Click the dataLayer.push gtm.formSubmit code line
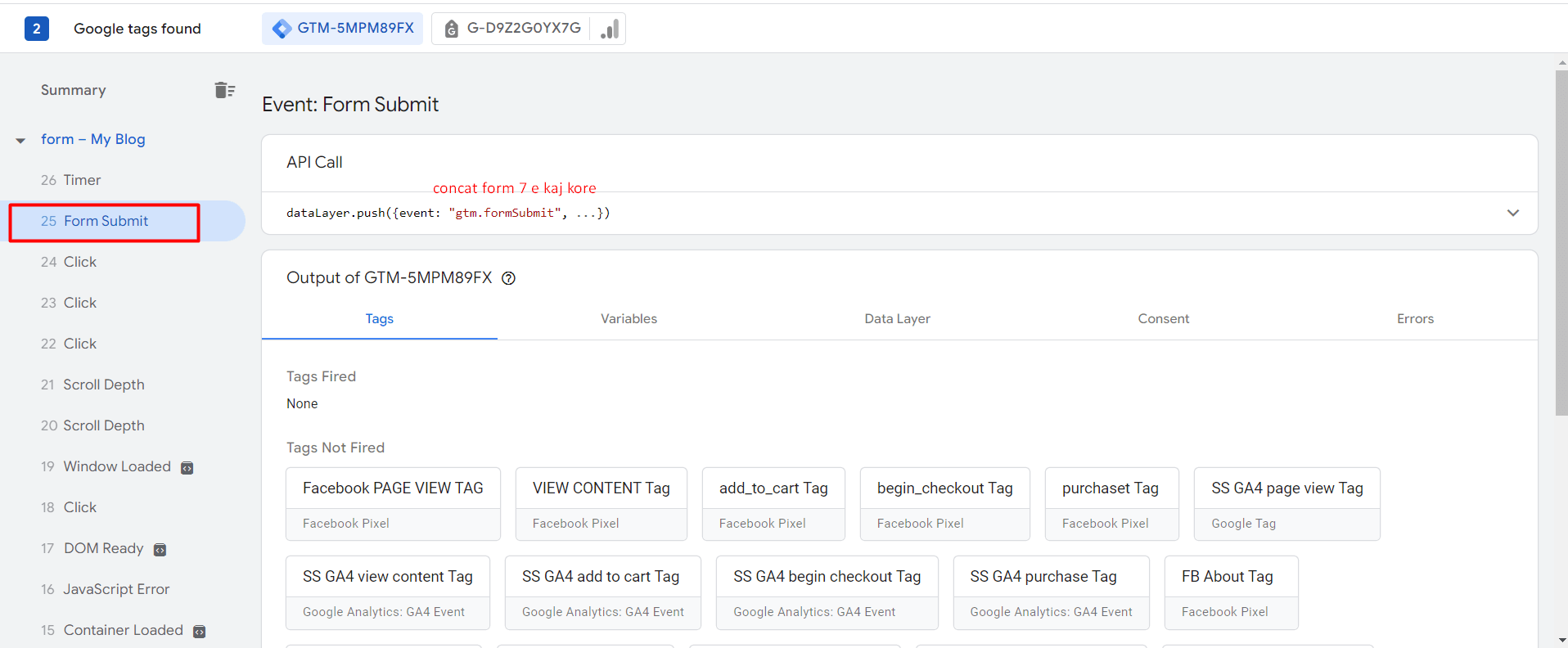 pyautogui.click(x=448, y=213)
